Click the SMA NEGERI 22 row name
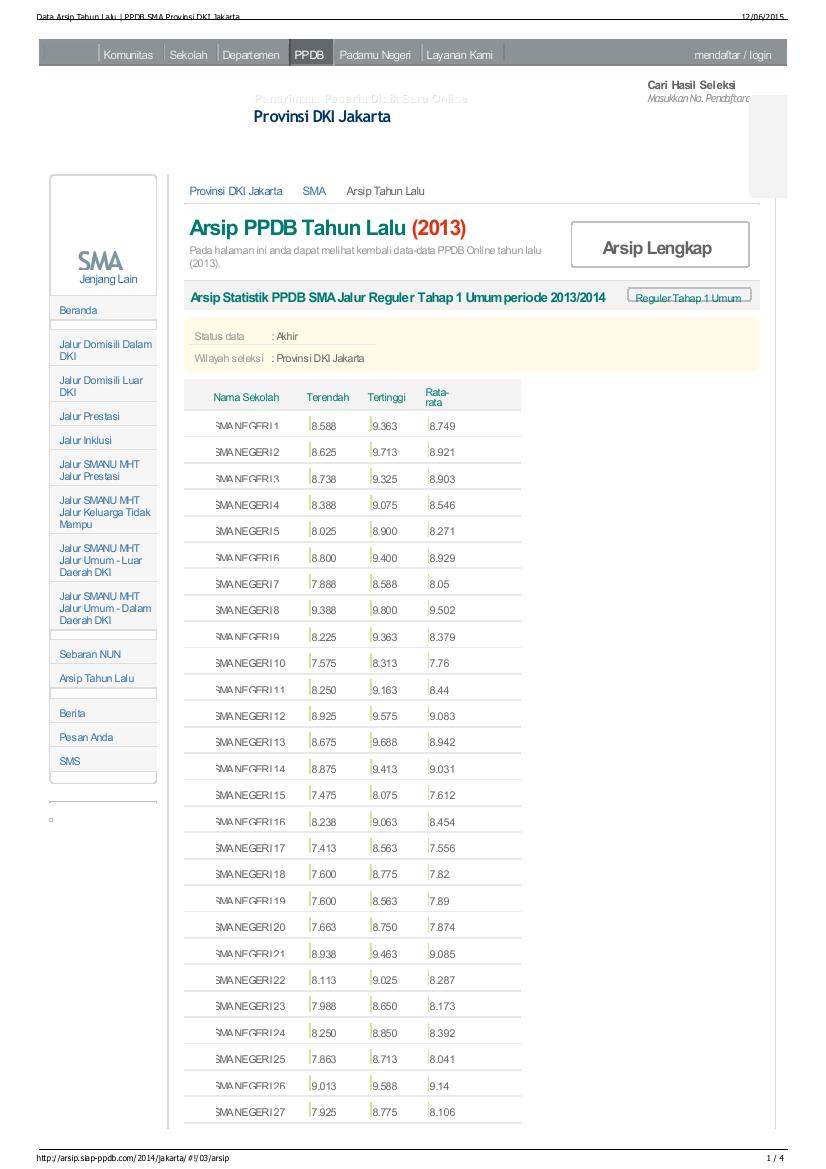 click(250, 980)
